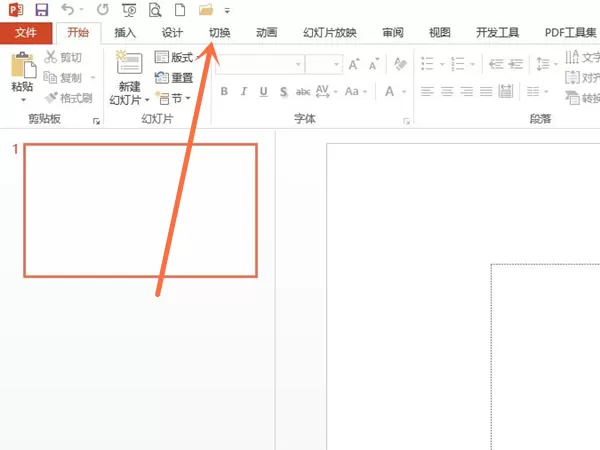The width and height of the screenshot is (600, 450).
Task: Create a new blank presentation icon
Action: tap(180, 10)
